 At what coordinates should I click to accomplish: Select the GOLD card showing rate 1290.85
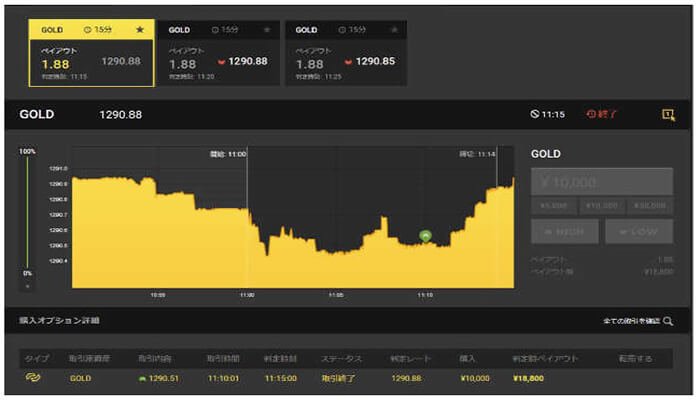click(x=345, y=53)
